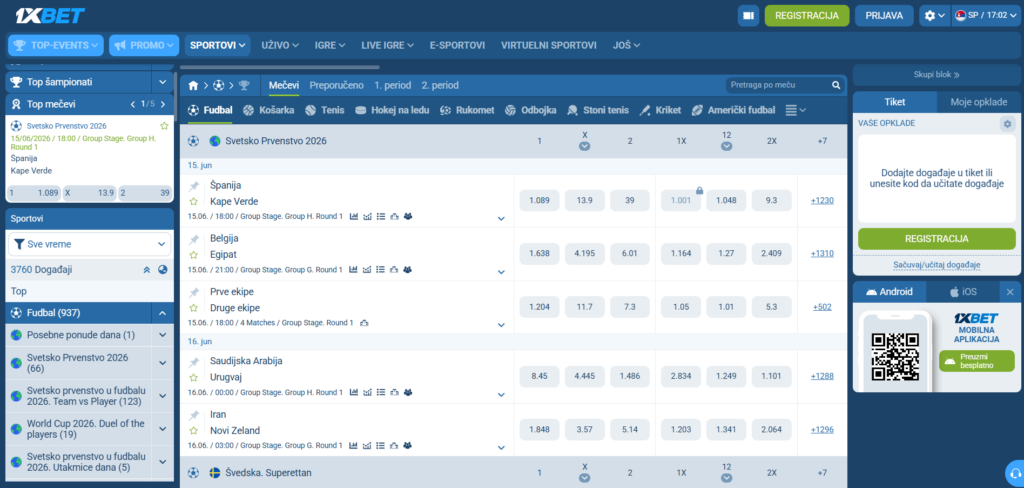The width and height of the screenshot is (1024, 488).
Task: Pin the Iran vs Novi Zeland match
Action: click(x=194, y=415)
